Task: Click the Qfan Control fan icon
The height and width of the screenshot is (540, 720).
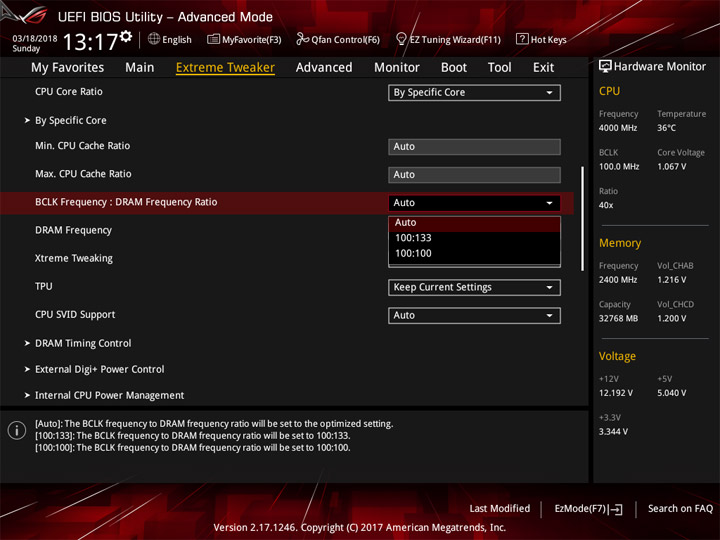Action: click(302, 39)
